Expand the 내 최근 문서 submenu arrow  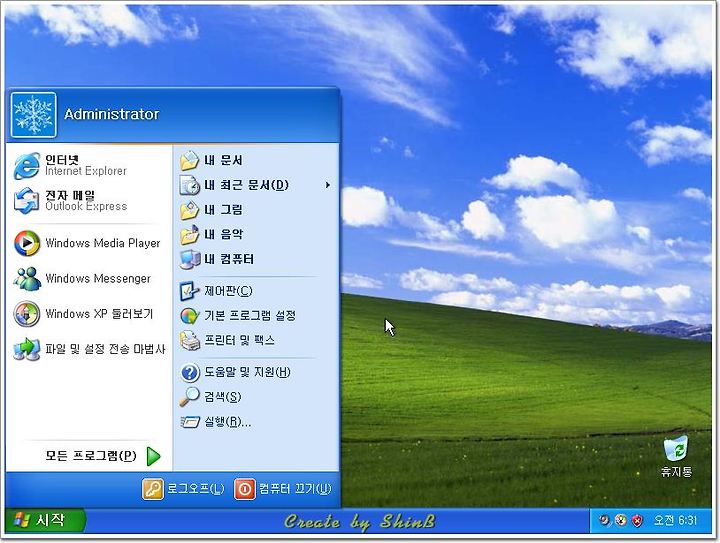(327, 185)
